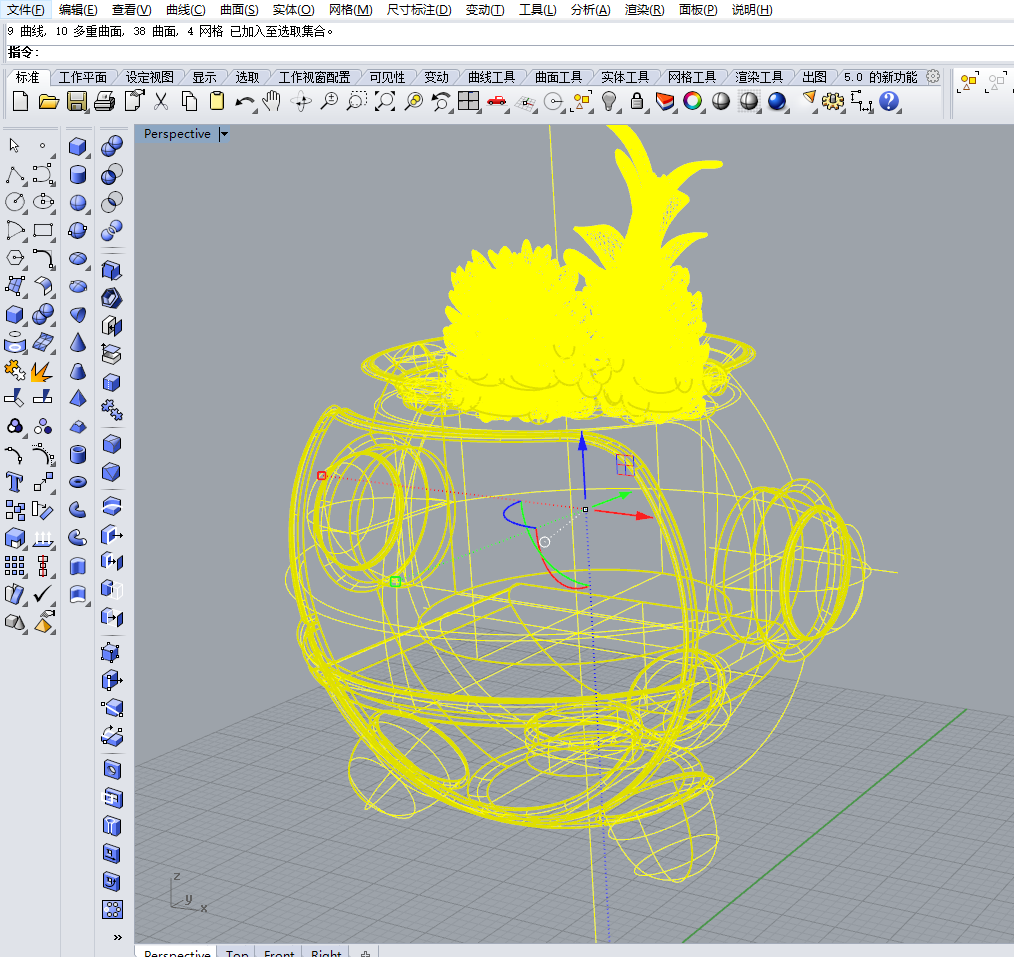Viewport: 1014px width, 957px height.
Task: Select the Rectangle tool in sidebar
Action: 43,230
